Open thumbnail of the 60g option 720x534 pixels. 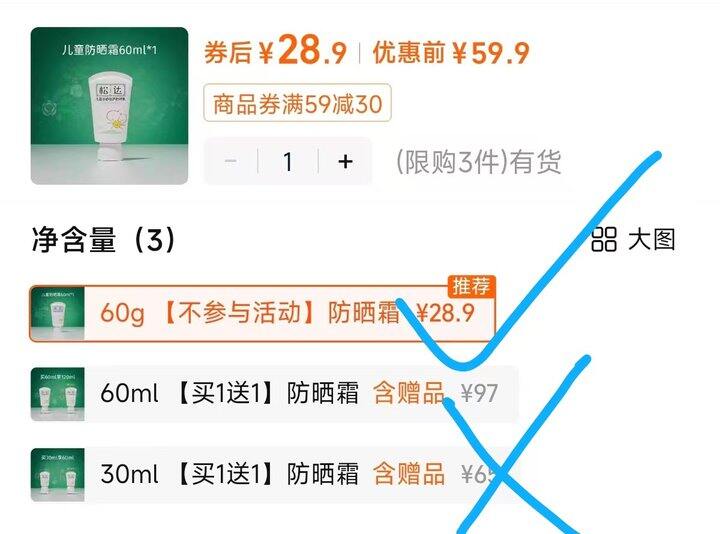pyautogui.click(x=57, y=314)
